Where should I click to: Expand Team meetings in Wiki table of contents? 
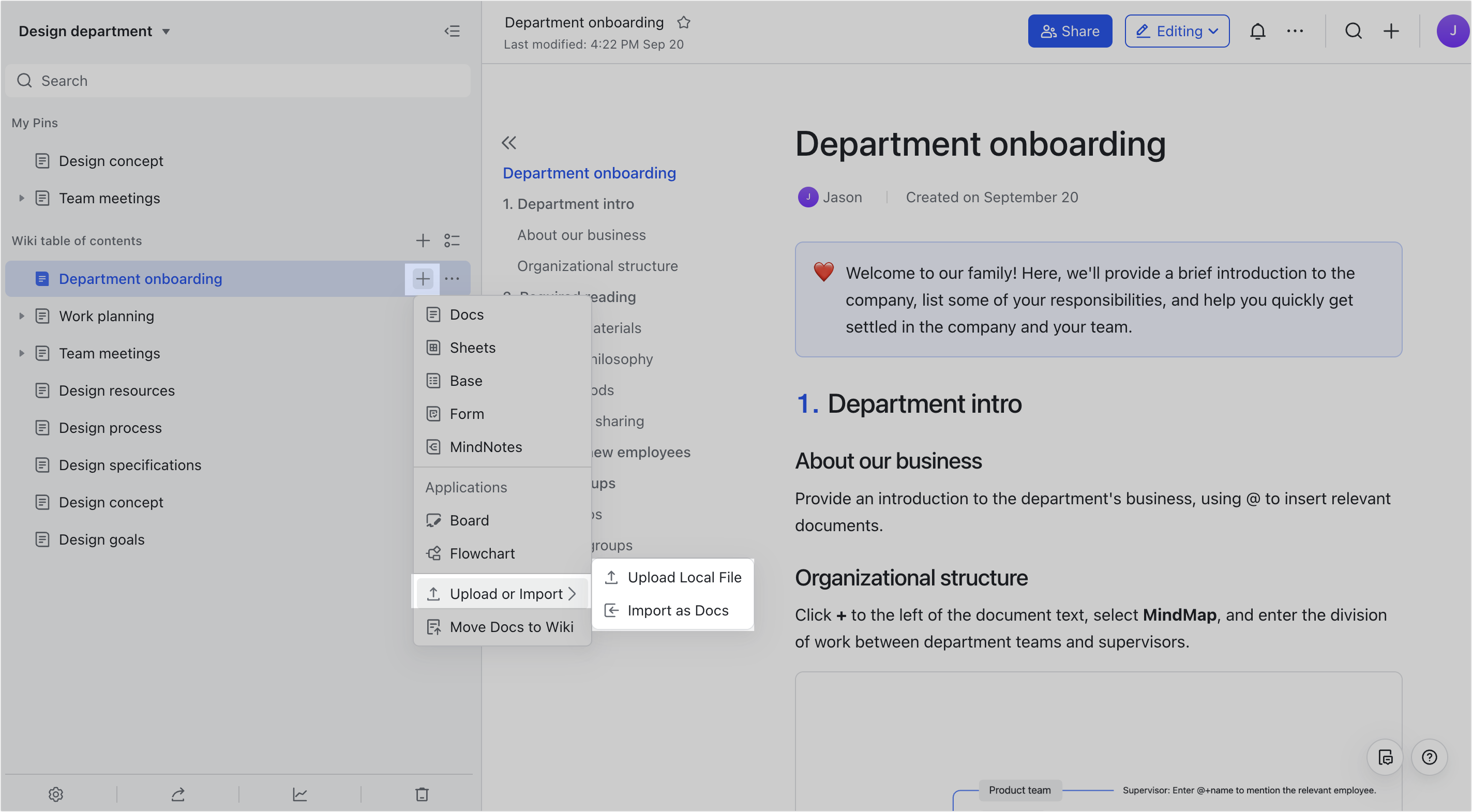tap(21, 353)
